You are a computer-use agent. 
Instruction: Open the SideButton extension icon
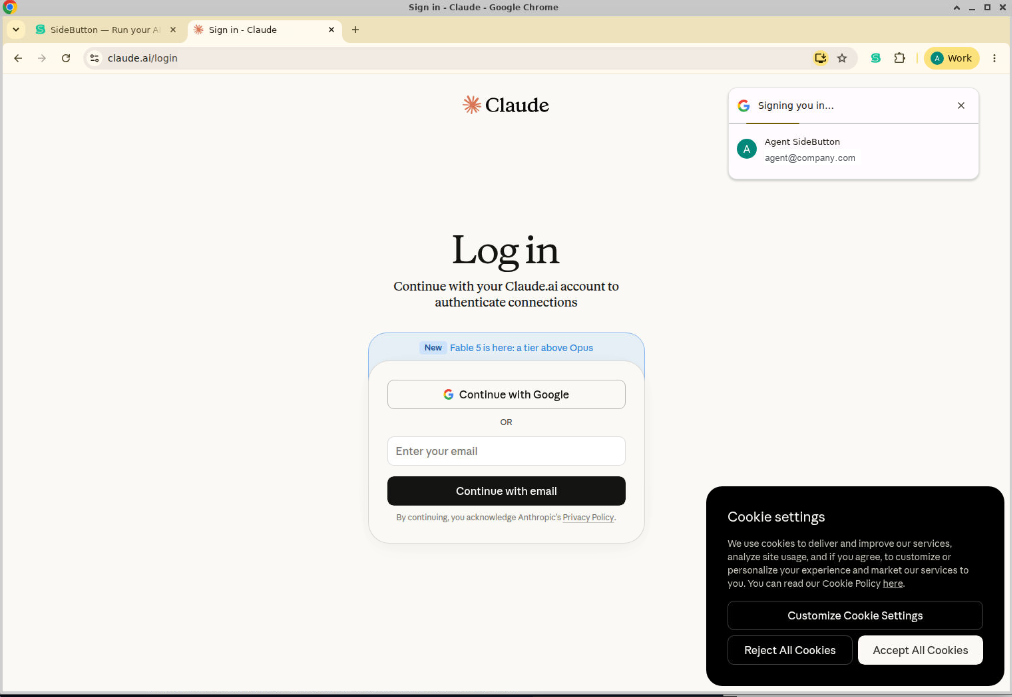click(875, 58)
